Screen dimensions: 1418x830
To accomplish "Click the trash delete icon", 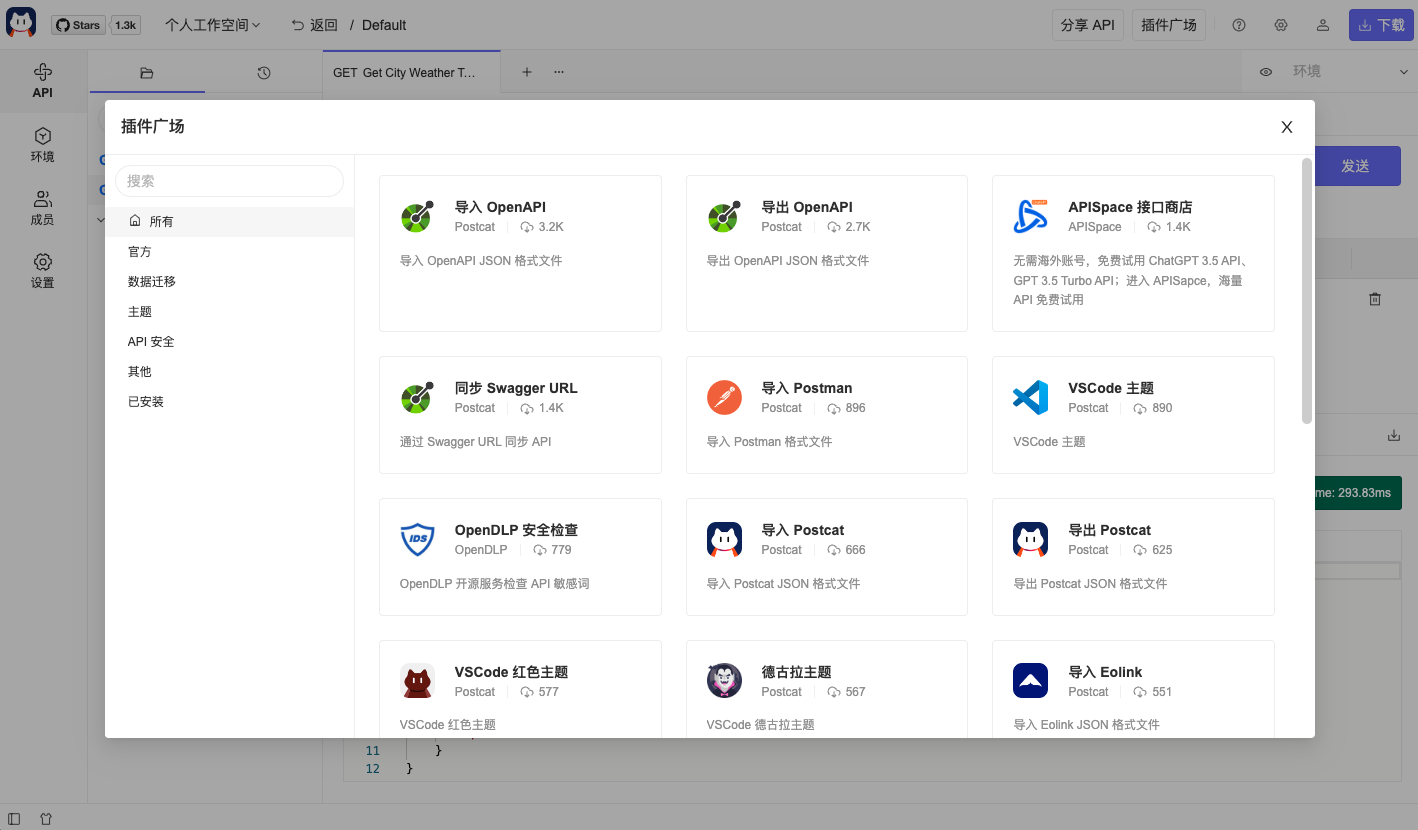I will [1375, 299].
